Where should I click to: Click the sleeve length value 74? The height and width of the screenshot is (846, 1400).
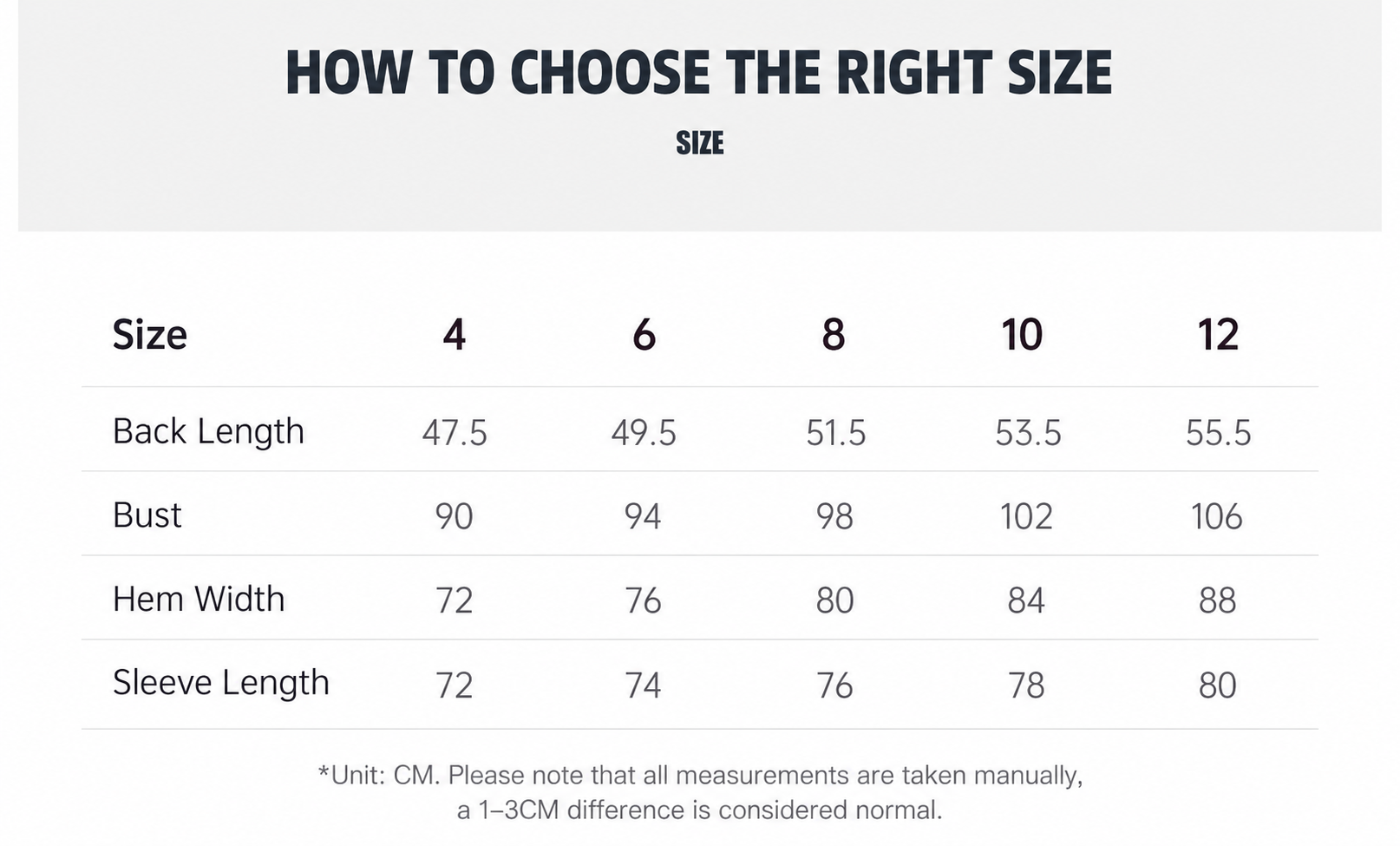coord(644,685)
